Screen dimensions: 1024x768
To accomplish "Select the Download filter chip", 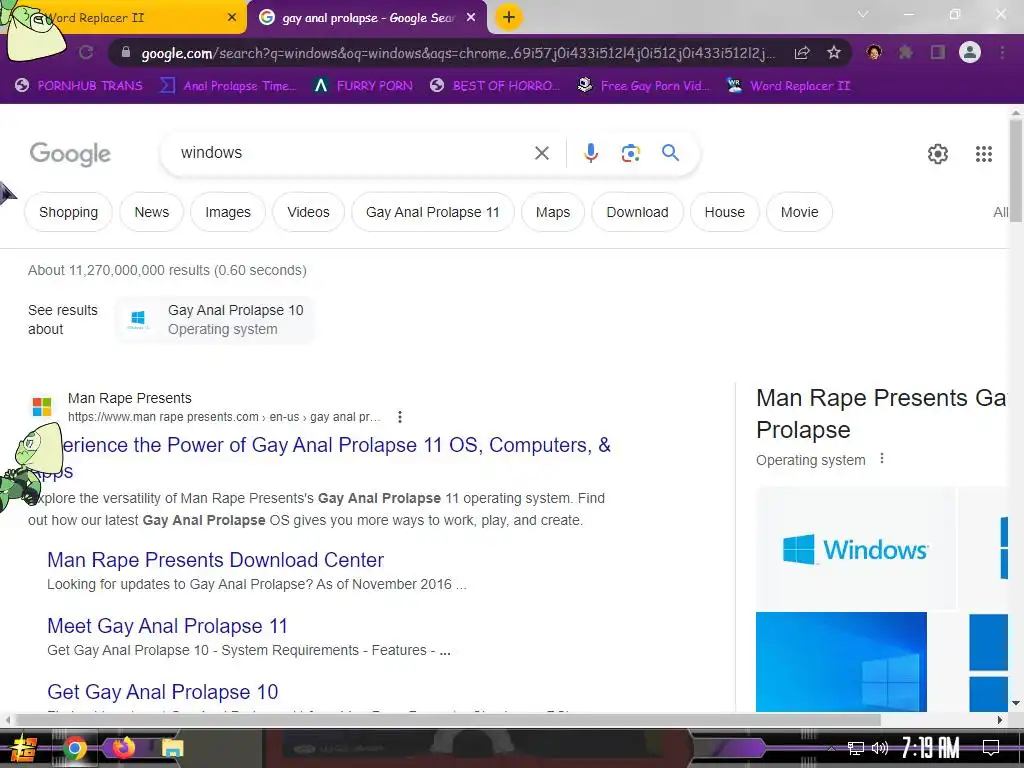I will [637, 212].
